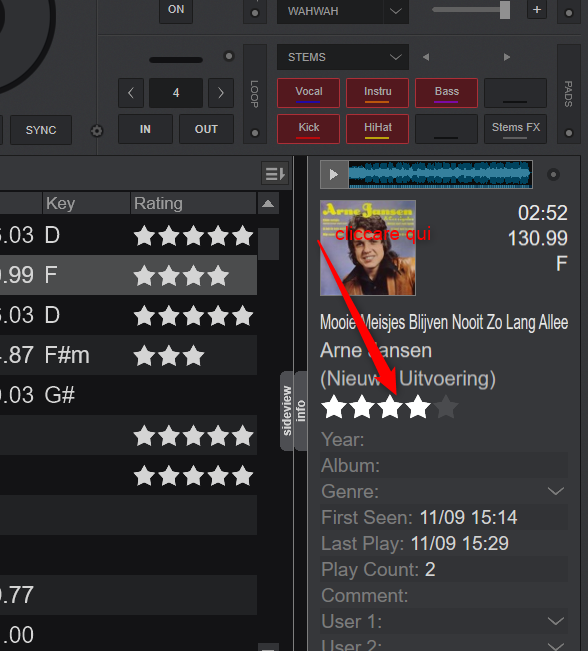Click the PADS panel label
The image size is (588, 651).
pos(568,94)
